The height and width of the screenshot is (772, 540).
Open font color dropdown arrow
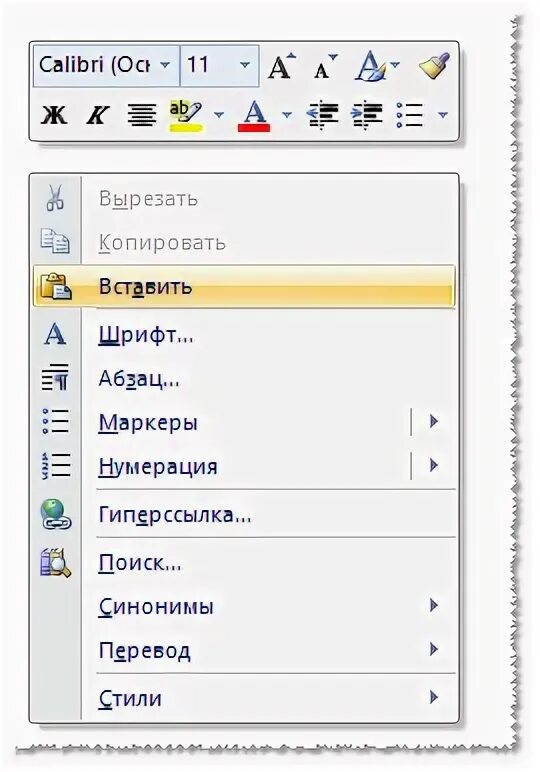click(286, 115)
